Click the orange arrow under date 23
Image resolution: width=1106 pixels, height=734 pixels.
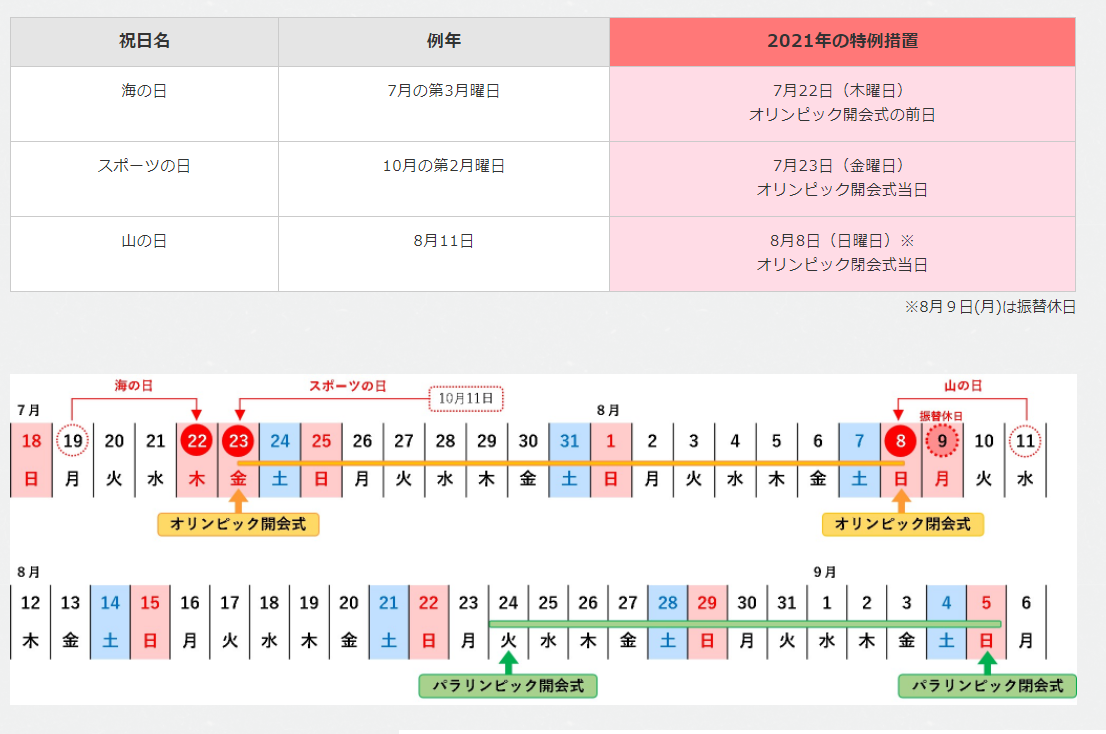[x=238, y=501]
